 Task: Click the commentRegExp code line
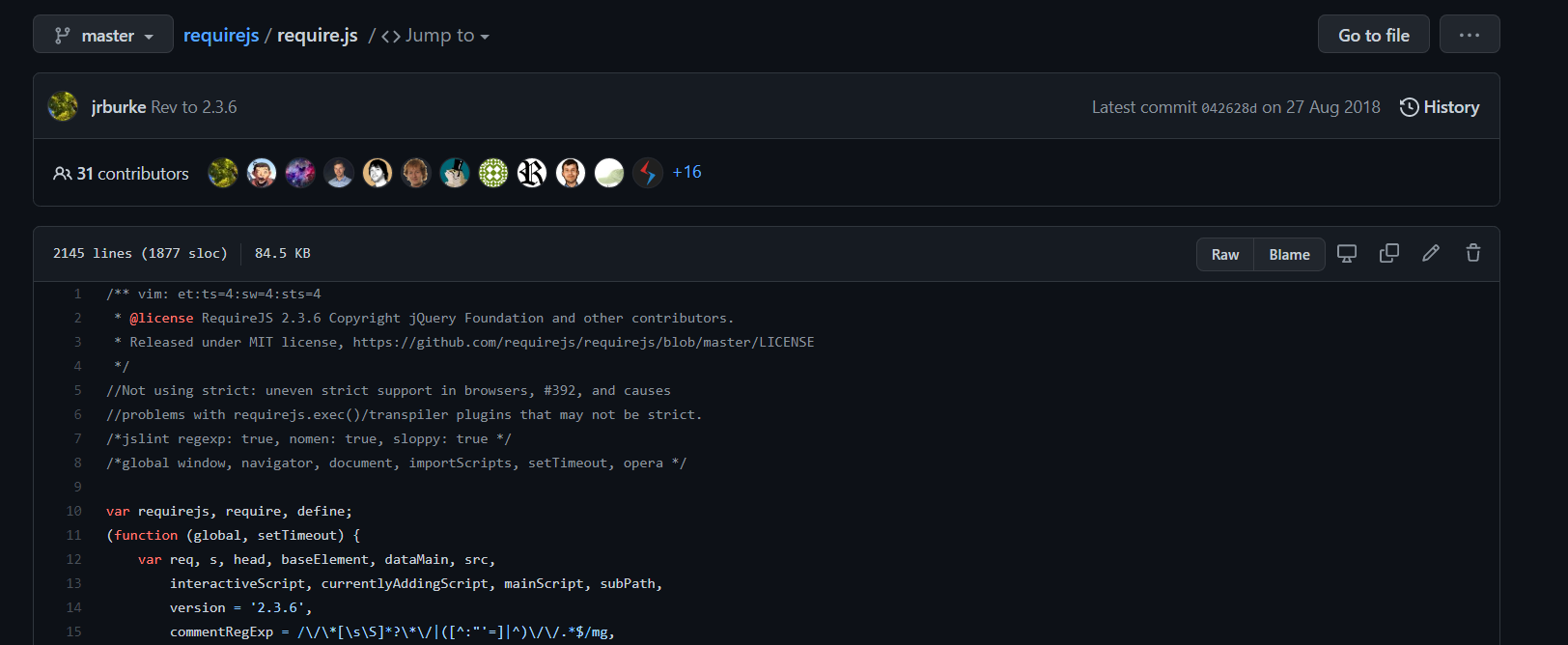coord(392,631)
